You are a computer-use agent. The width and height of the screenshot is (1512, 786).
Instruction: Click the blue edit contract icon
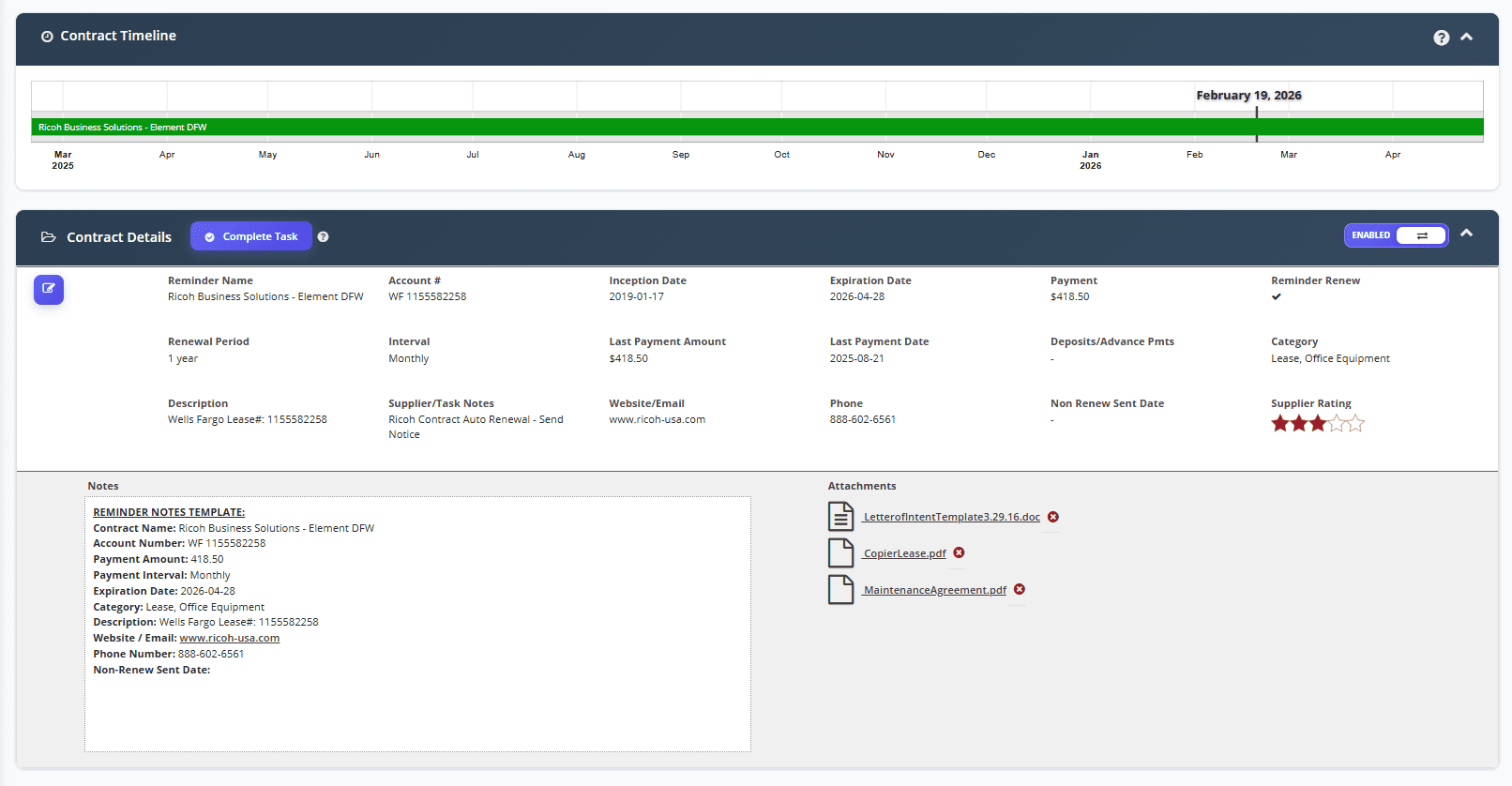pos(49,289)
